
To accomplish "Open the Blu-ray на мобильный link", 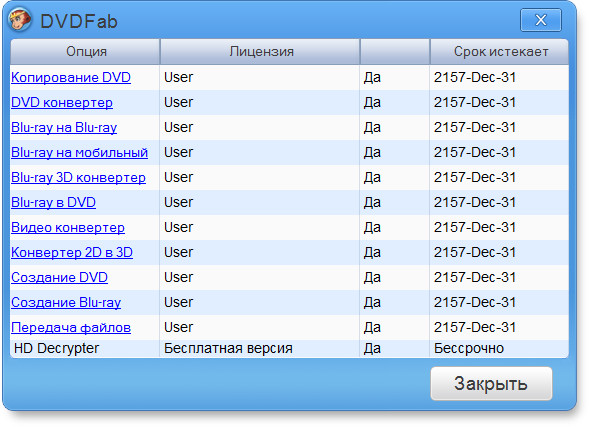I will pos(80,152).
